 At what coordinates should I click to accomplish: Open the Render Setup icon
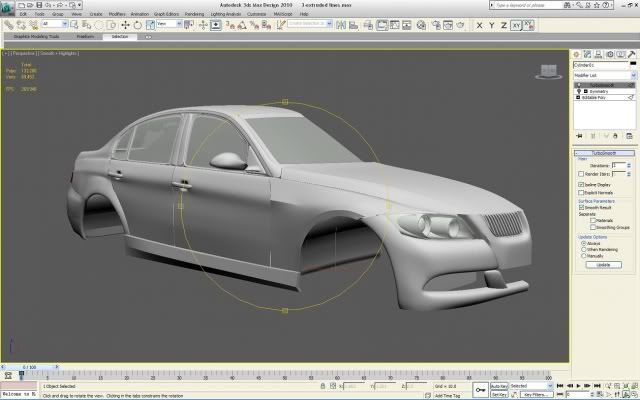[x=436, y=25]
